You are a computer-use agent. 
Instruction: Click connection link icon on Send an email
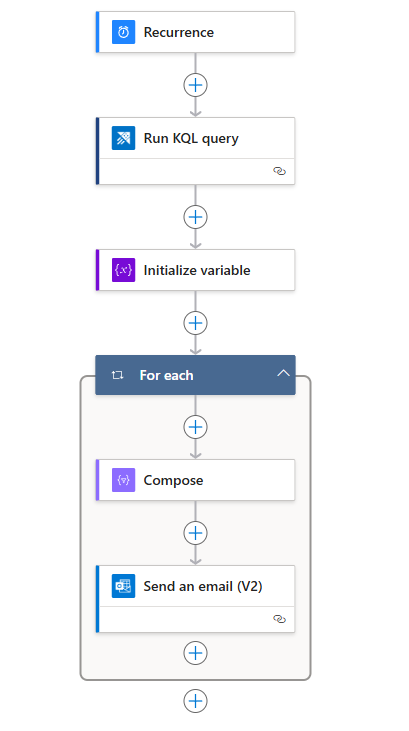point(279,619)
